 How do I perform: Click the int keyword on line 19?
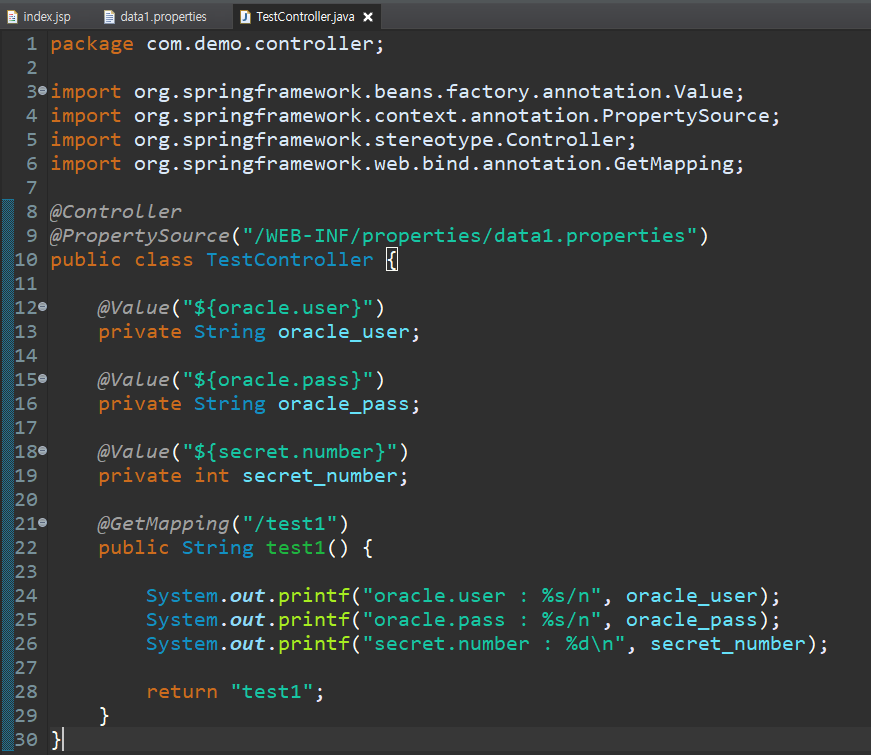[x=212, y=476]
